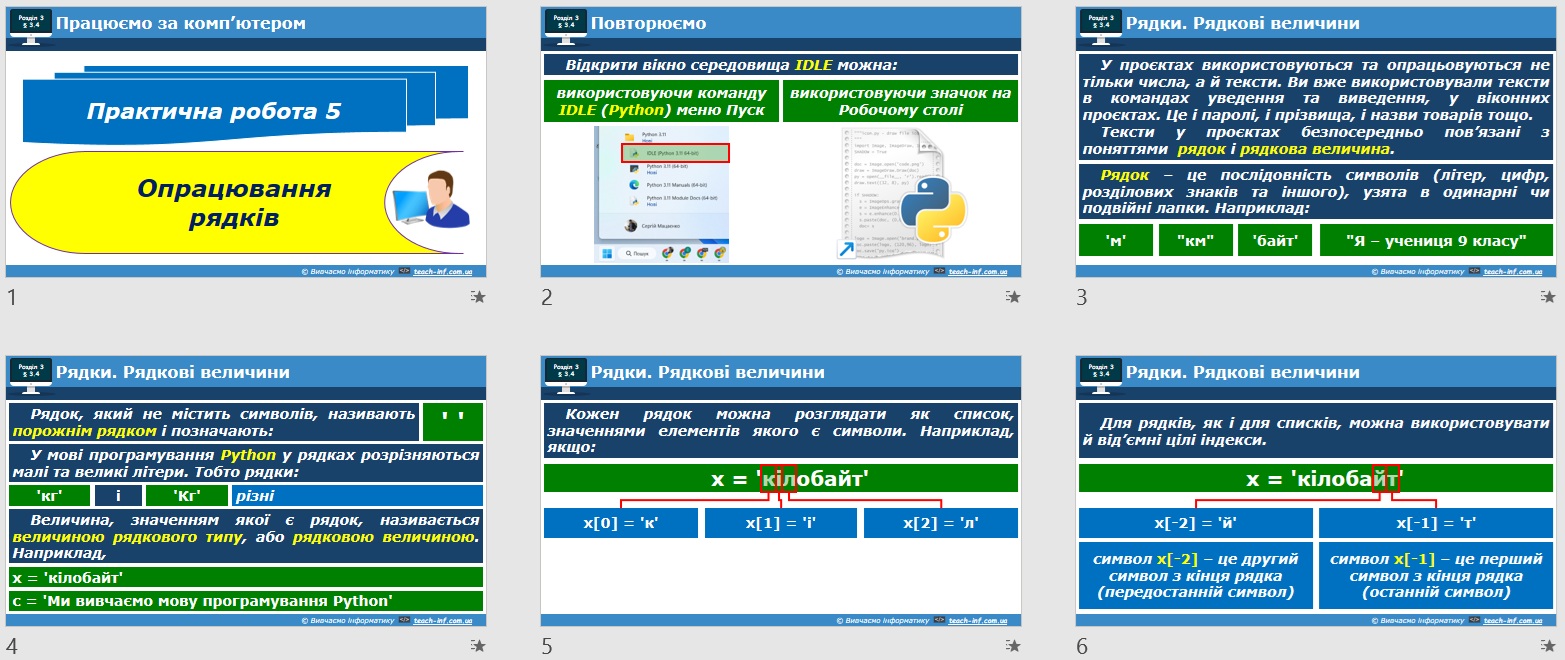Click the Python logo icon in slide 2

point(933,206)
